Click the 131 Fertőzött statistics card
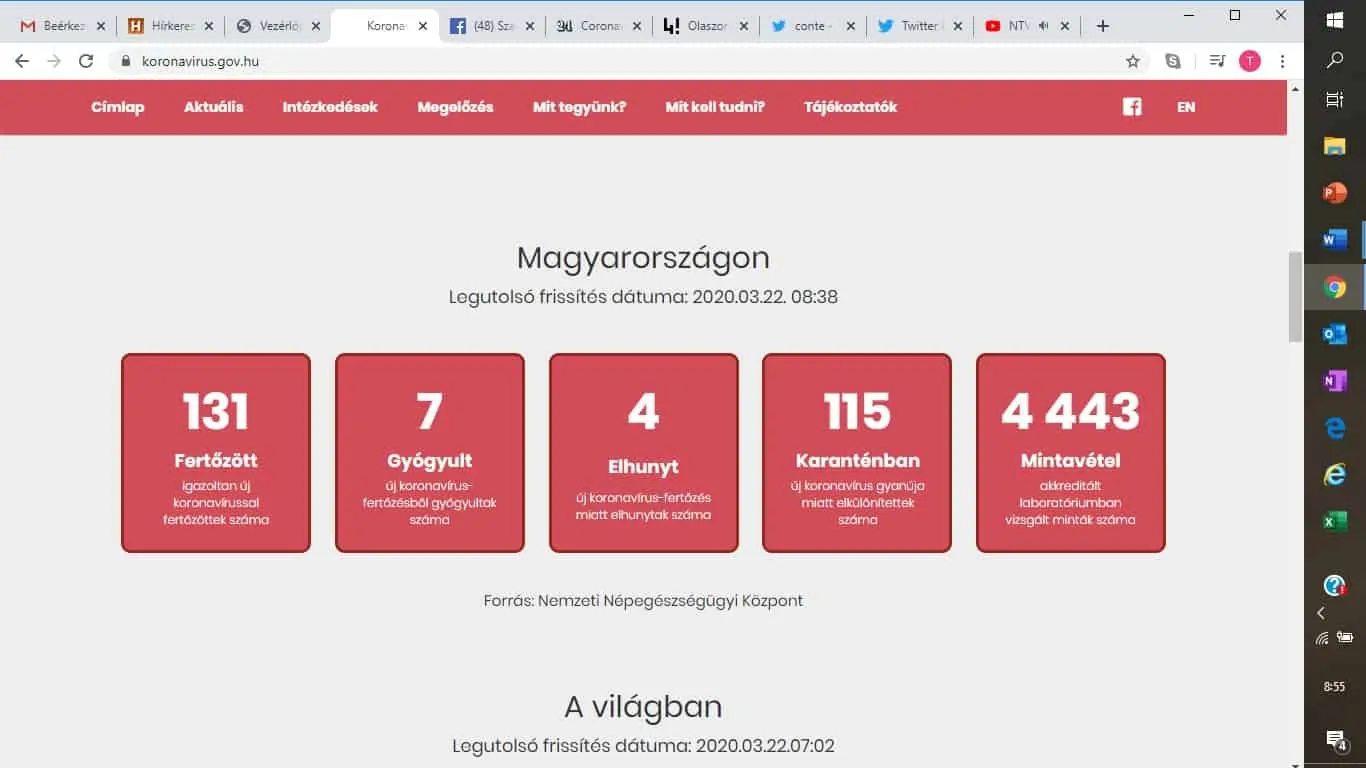The height and width of the screenshot is (768, 1366). point(216,452)
